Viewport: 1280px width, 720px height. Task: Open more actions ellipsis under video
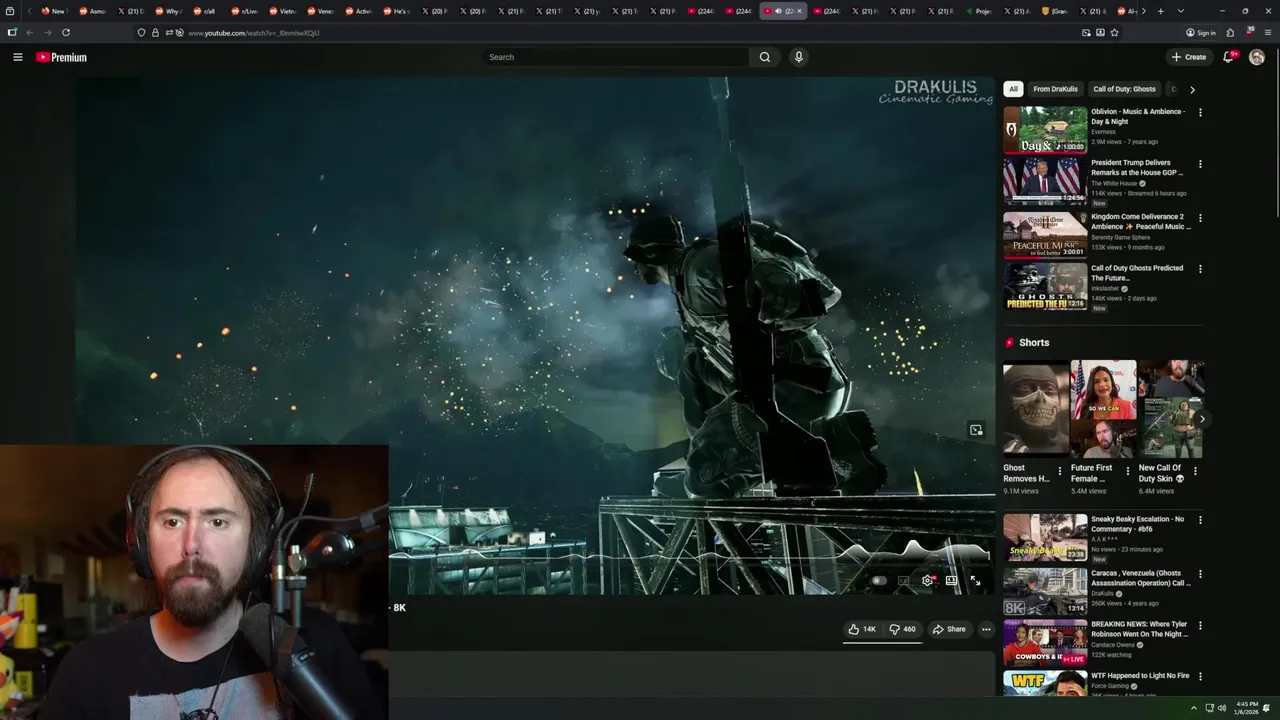point(986,629)
